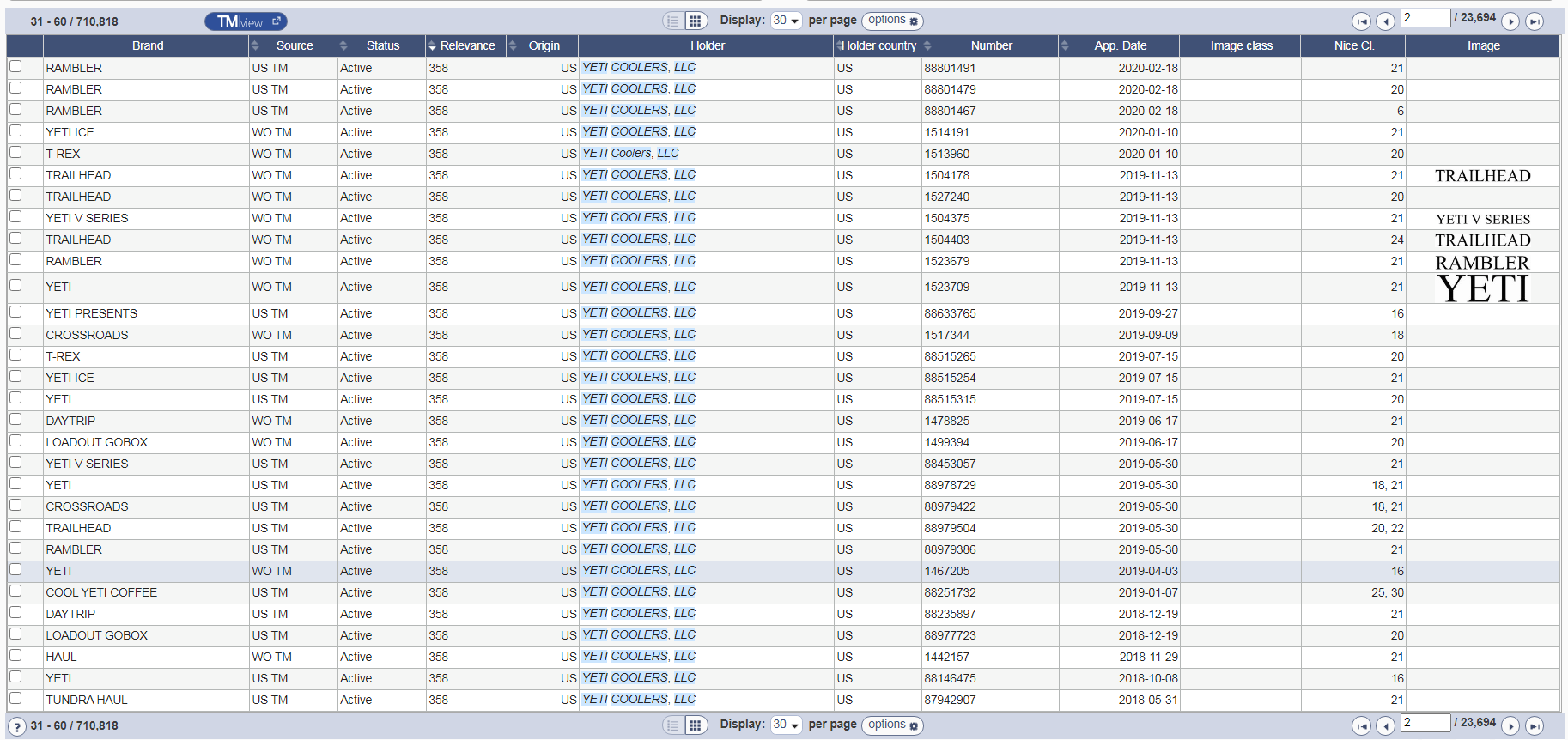The height and width of the screenshot is (740, 1568).
Task: Go to previous page using top pager
Action: tap(1384, 21)
